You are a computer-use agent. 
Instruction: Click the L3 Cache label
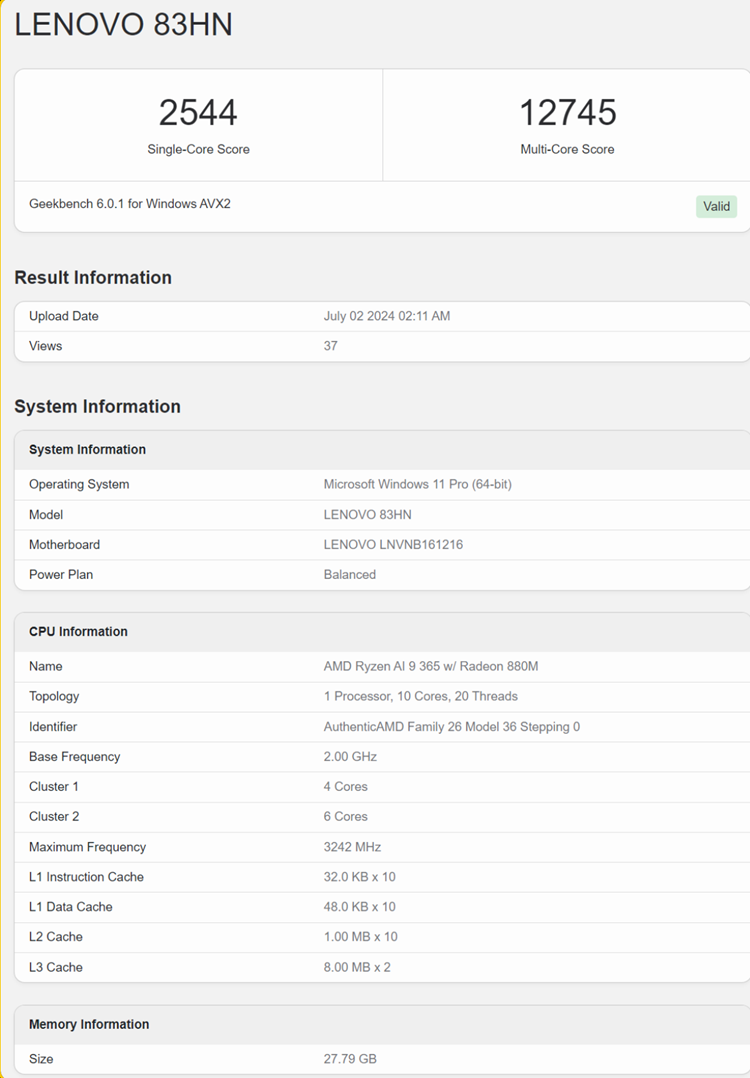point(56,967)
